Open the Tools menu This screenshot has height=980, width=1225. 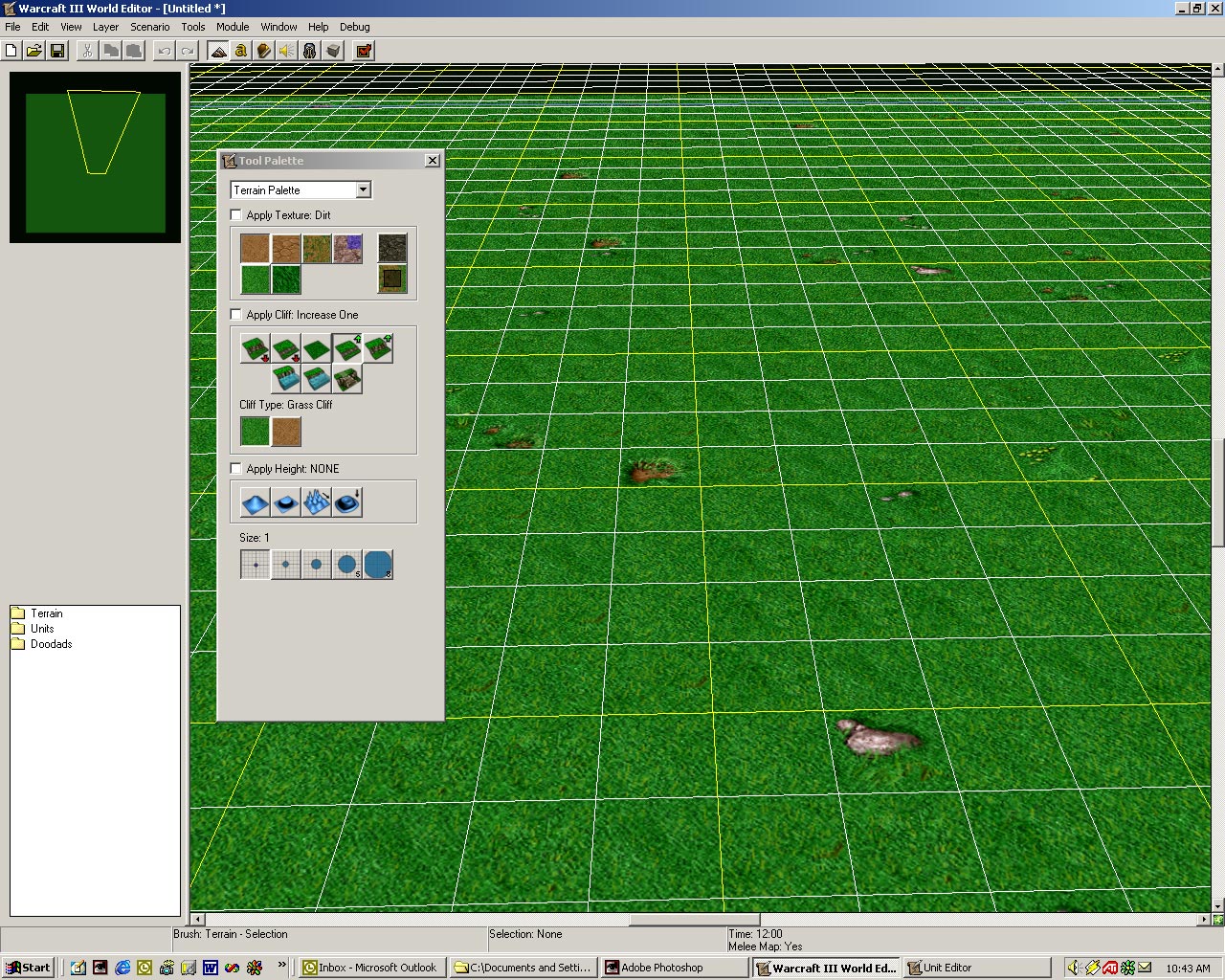[x=193, y=27]
